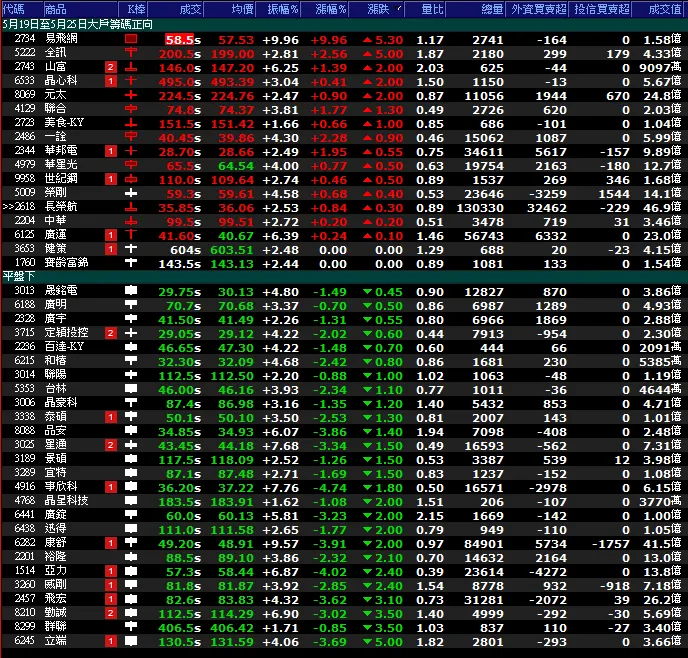Click the K棒 icon in the 2618 長榮航 row
Image resolution: width=688 pixels, height=658 pixels.
point(131,207)
